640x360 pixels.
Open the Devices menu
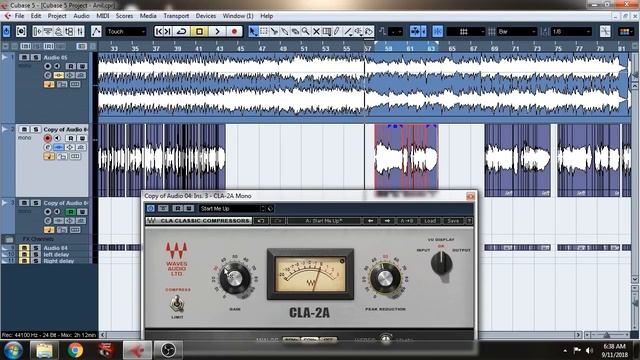click(205, 16)
